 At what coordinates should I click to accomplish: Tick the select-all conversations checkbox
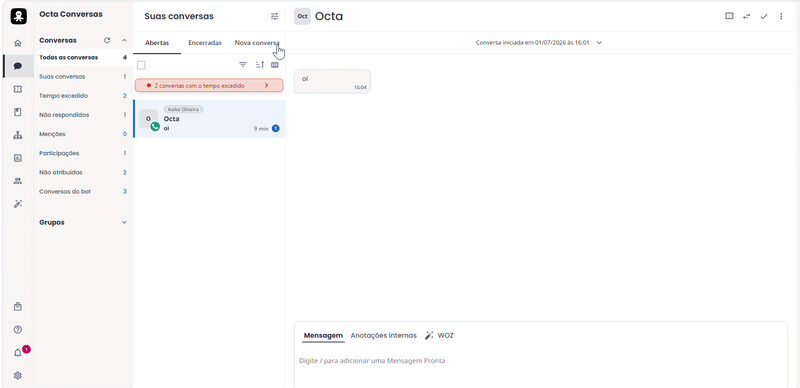click(141, 65)
